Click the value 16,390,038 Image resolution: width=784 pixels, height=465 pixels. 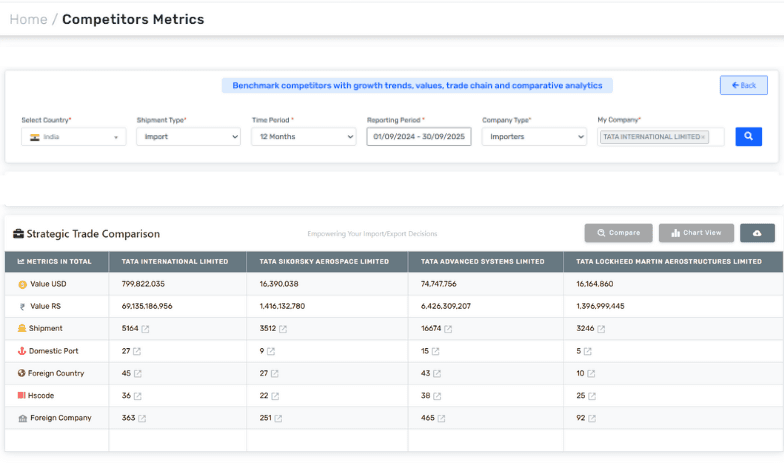[279, 284]
